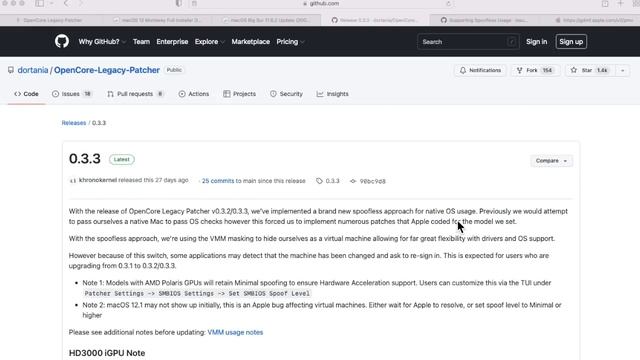Image resolution: width=640 pixels, height=360 pixels.
Task: Open the VMM usage notes link
Action: [x=235, y=332]
